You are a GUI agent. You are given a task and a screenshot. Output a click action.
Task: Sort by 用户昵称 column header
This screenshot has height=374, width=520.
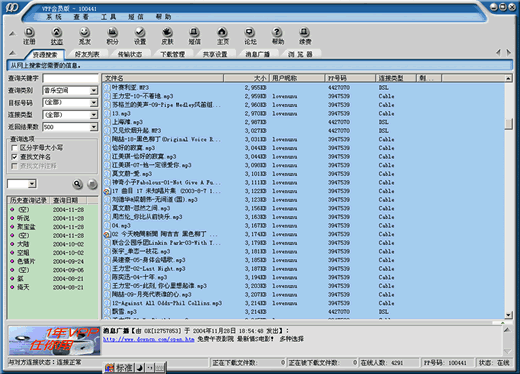296,78
